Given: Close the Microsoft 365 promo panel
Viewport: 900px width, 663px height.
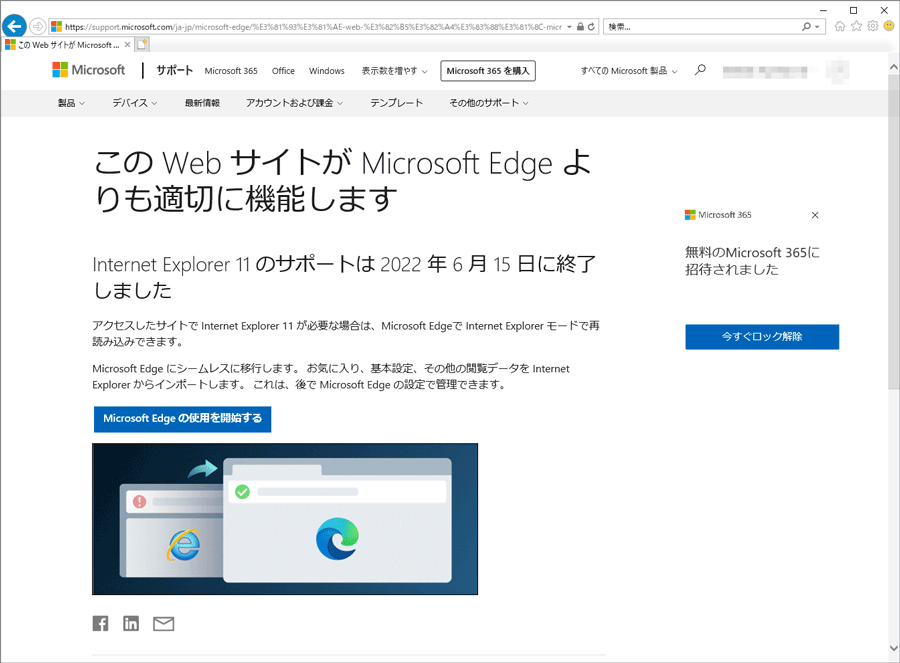Looking at the screenshot, I should tap(815, 215).
